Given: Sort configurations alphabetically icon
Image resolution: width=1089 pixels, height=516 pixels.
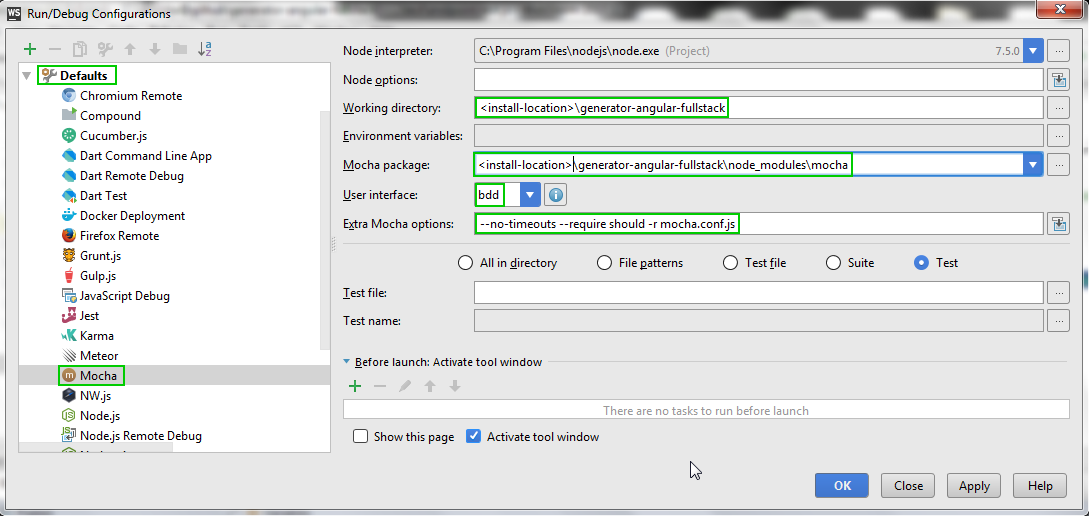Looking at the screenshot, I should tap(205, 49).
